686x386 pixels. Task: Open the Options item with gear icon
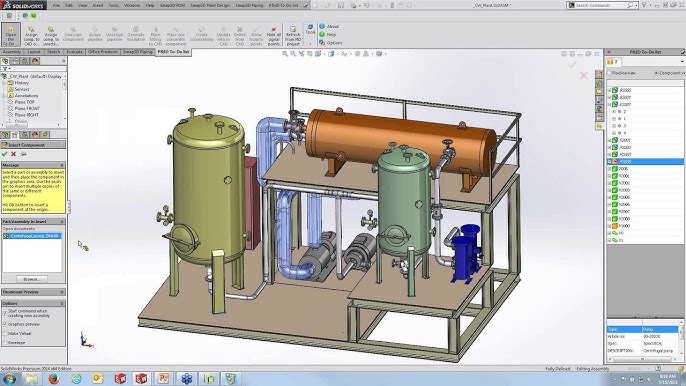(x=331, y=43)
